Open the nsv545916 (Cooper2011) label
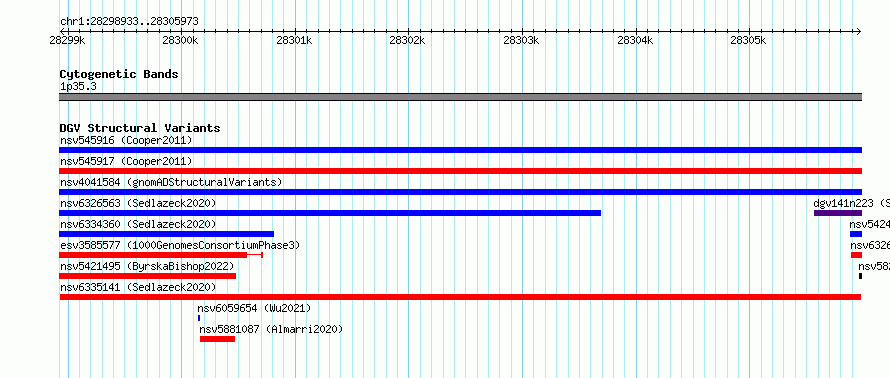The image size is (890, 378). pos(126,140)
